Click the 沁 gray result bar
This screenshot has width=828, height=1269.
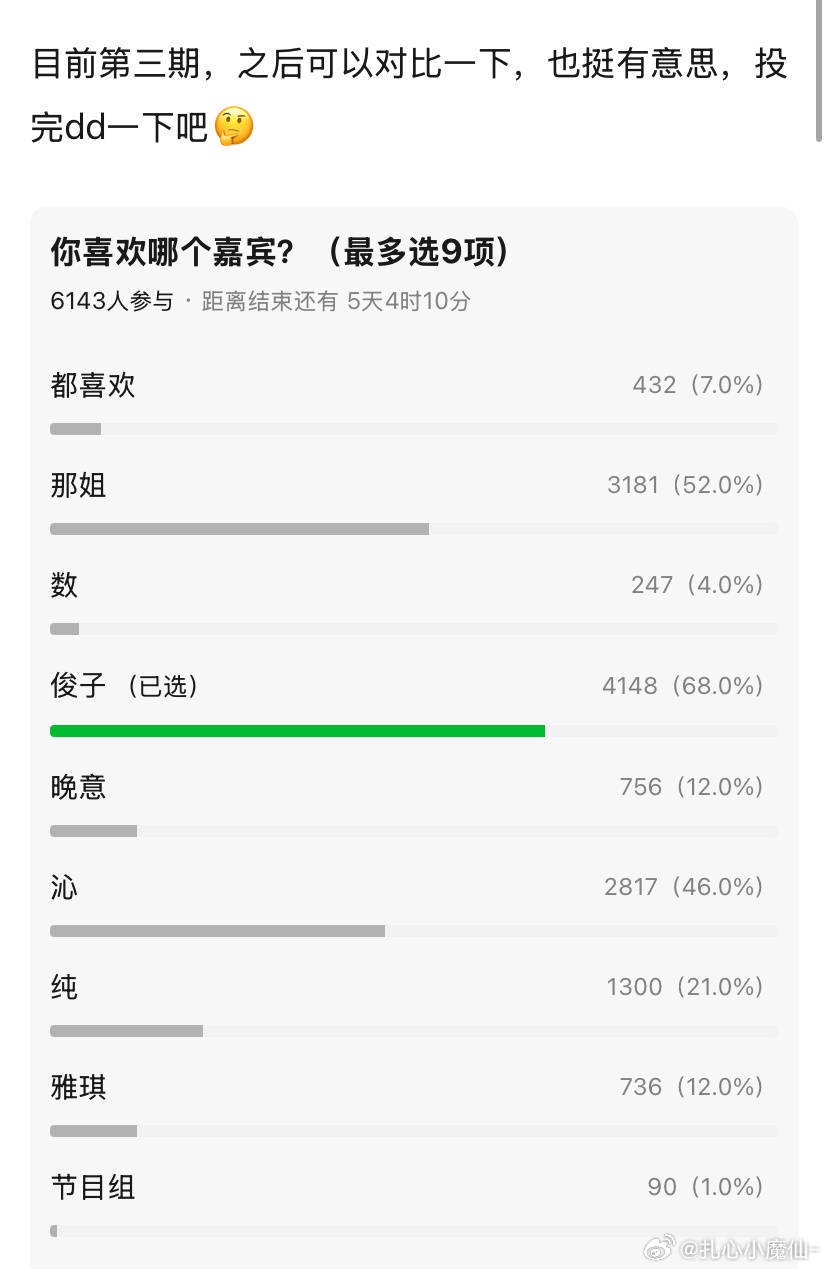[x=217, y=931]
